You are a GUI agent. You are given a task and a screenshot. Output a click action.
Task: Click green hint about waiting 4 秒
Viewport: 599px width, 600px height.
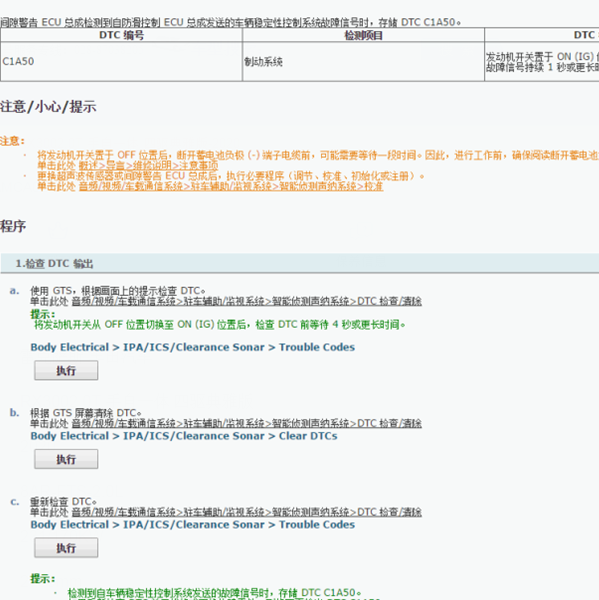[x=220, y=324]
